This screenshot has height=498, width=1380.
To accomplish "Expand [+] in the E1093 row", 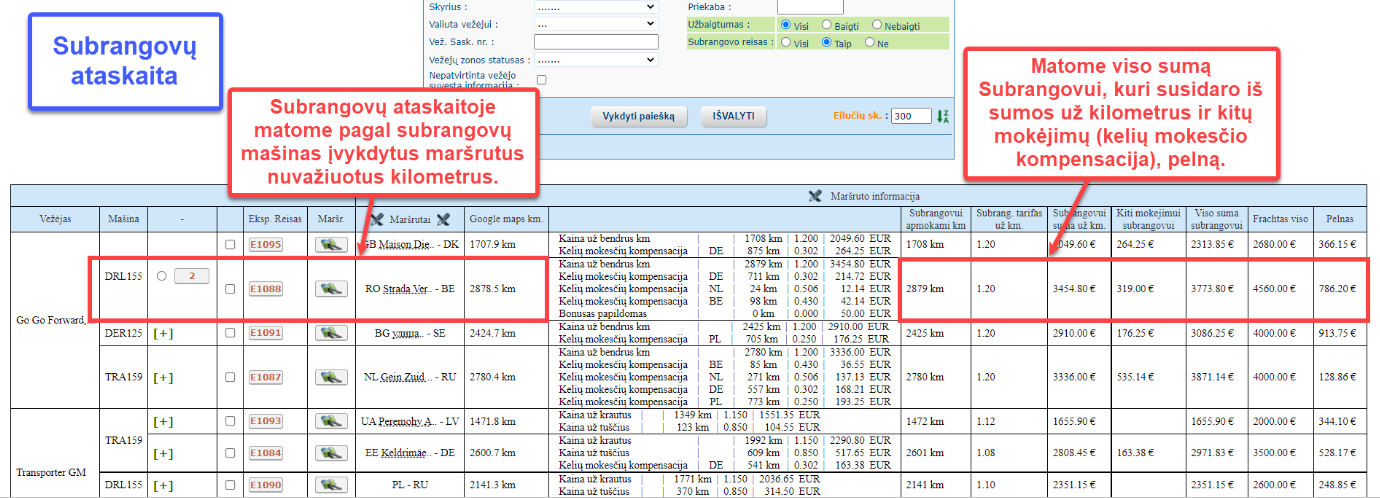I will 163,421.
